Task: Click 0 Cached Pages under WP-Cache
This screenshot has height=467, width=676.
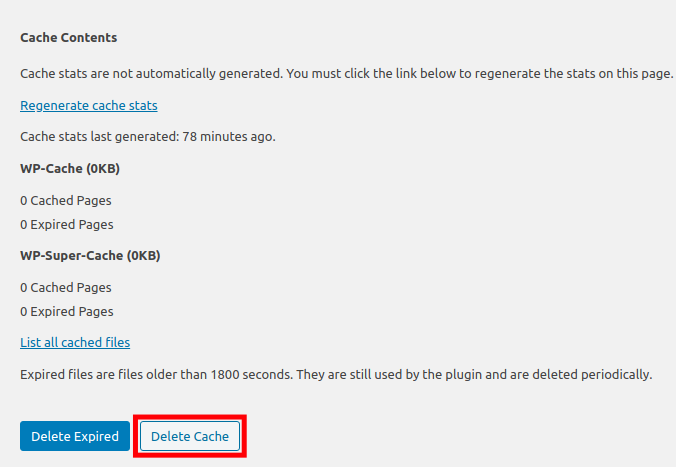Action: 66,200
